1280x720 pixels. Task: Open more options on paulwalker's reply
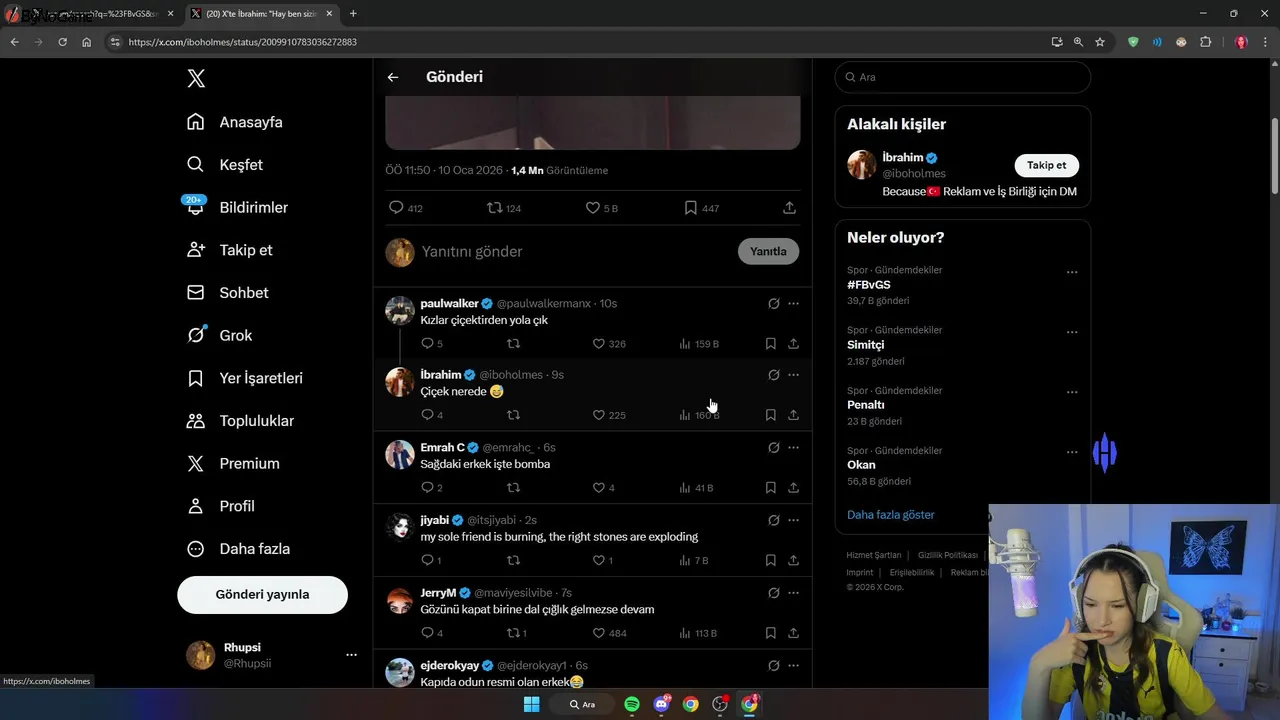click(x=793, y=303)
